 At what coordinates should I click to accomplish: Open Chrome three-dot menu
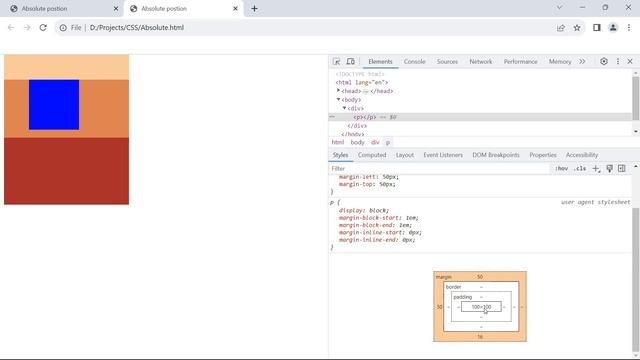point(629,28)
